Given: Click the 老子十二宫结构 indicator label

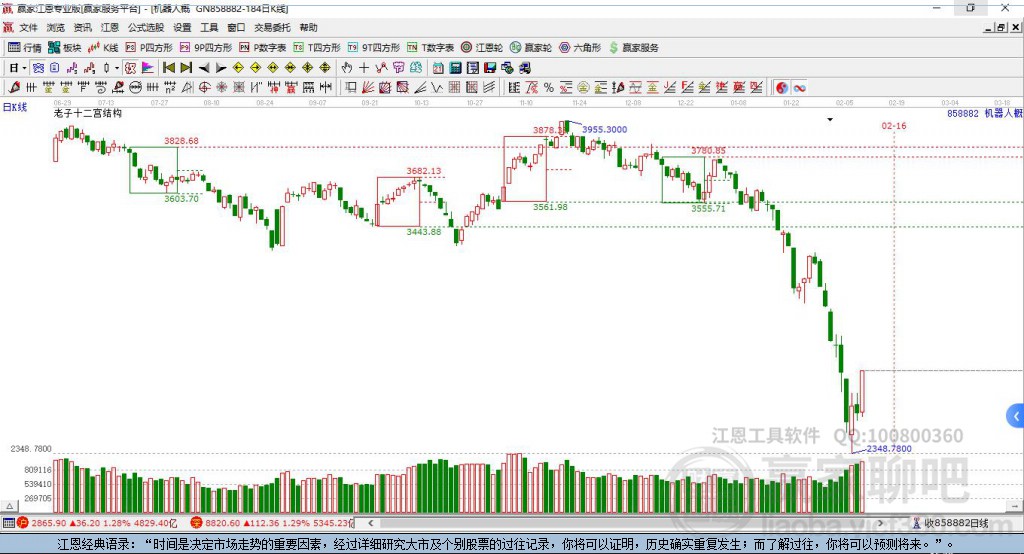Looking at the screenshot, I should [x=88, y=113].
